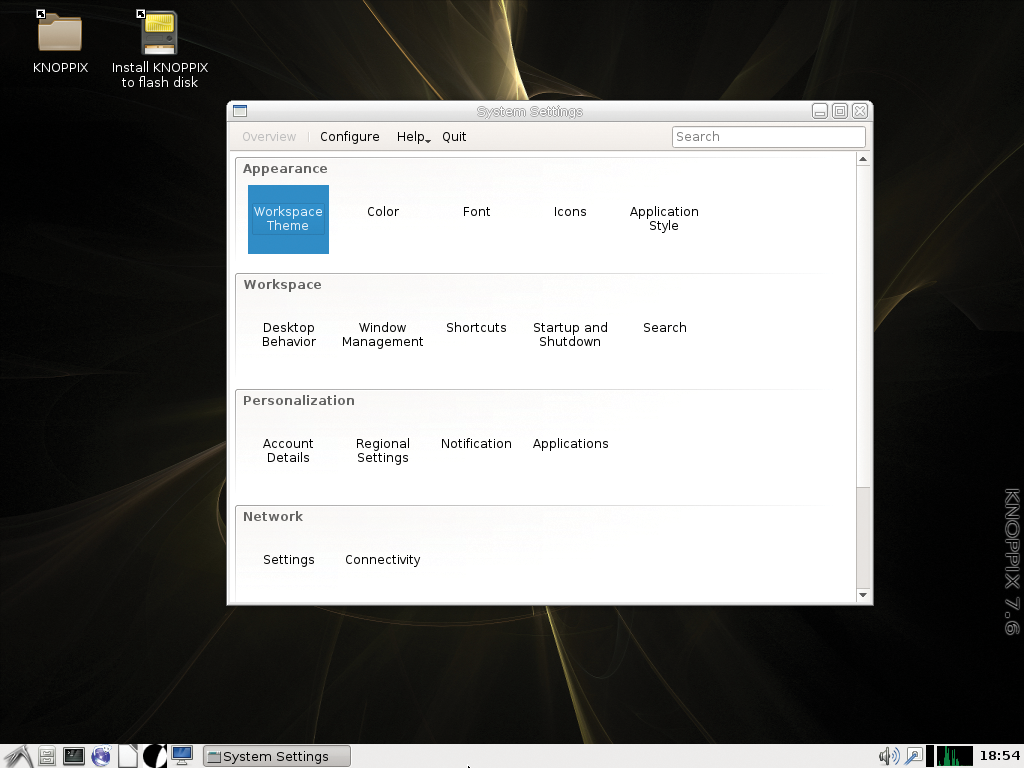Click the Search input field

(x=768, y=137)
